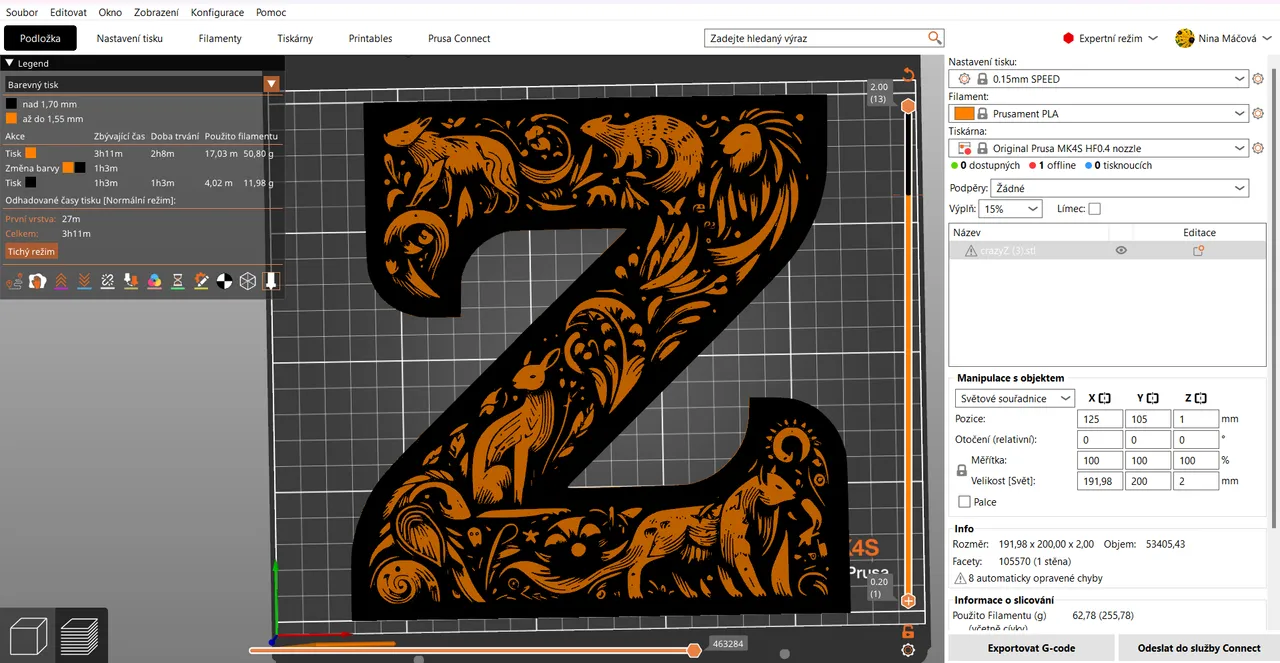Click the Exportovat G-code button
The image size is (1280, 663).
tap(1031, 648)
